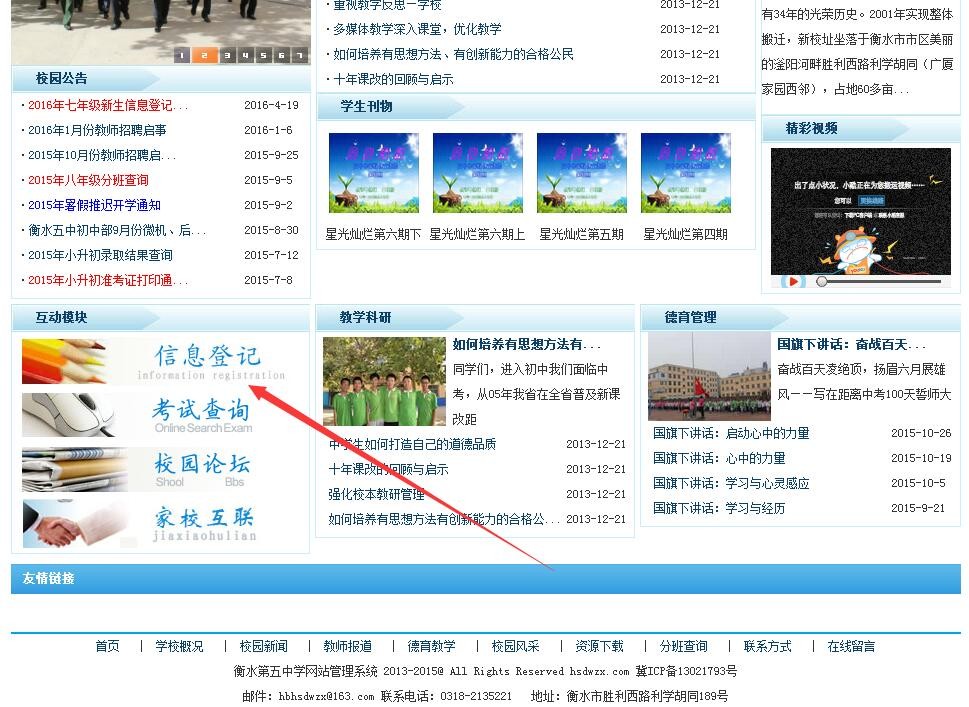Viewport: 969px width, 707px height.
Task: Click the students photo in 教学科研 section
Action: (x=384, y=381)
